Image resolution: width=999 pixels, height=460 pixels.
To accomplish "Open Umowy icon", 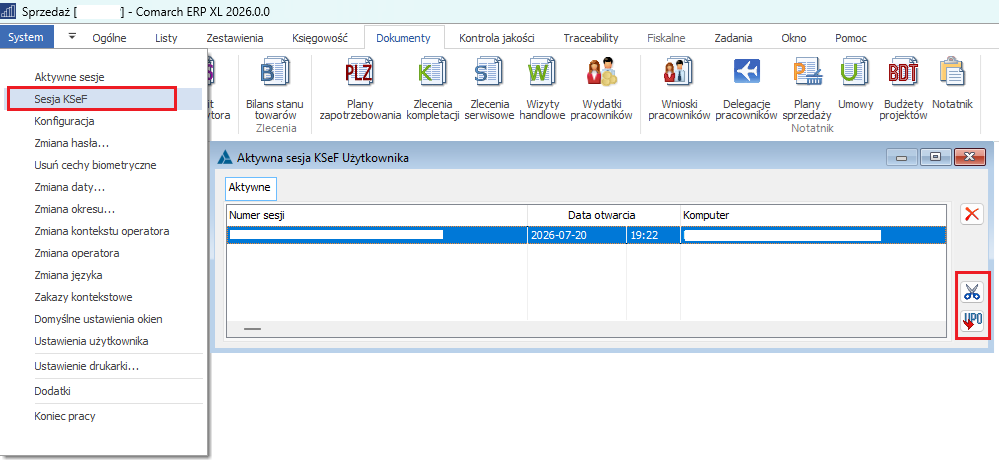I will pyautogui.click(x=855, y=73).
